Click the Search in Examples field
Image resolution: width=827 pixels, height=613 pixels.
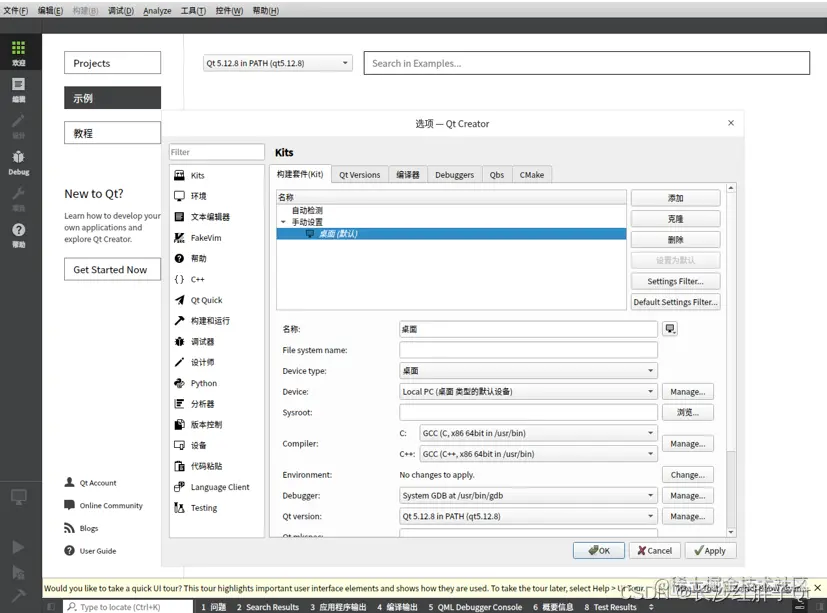point(586,63)
